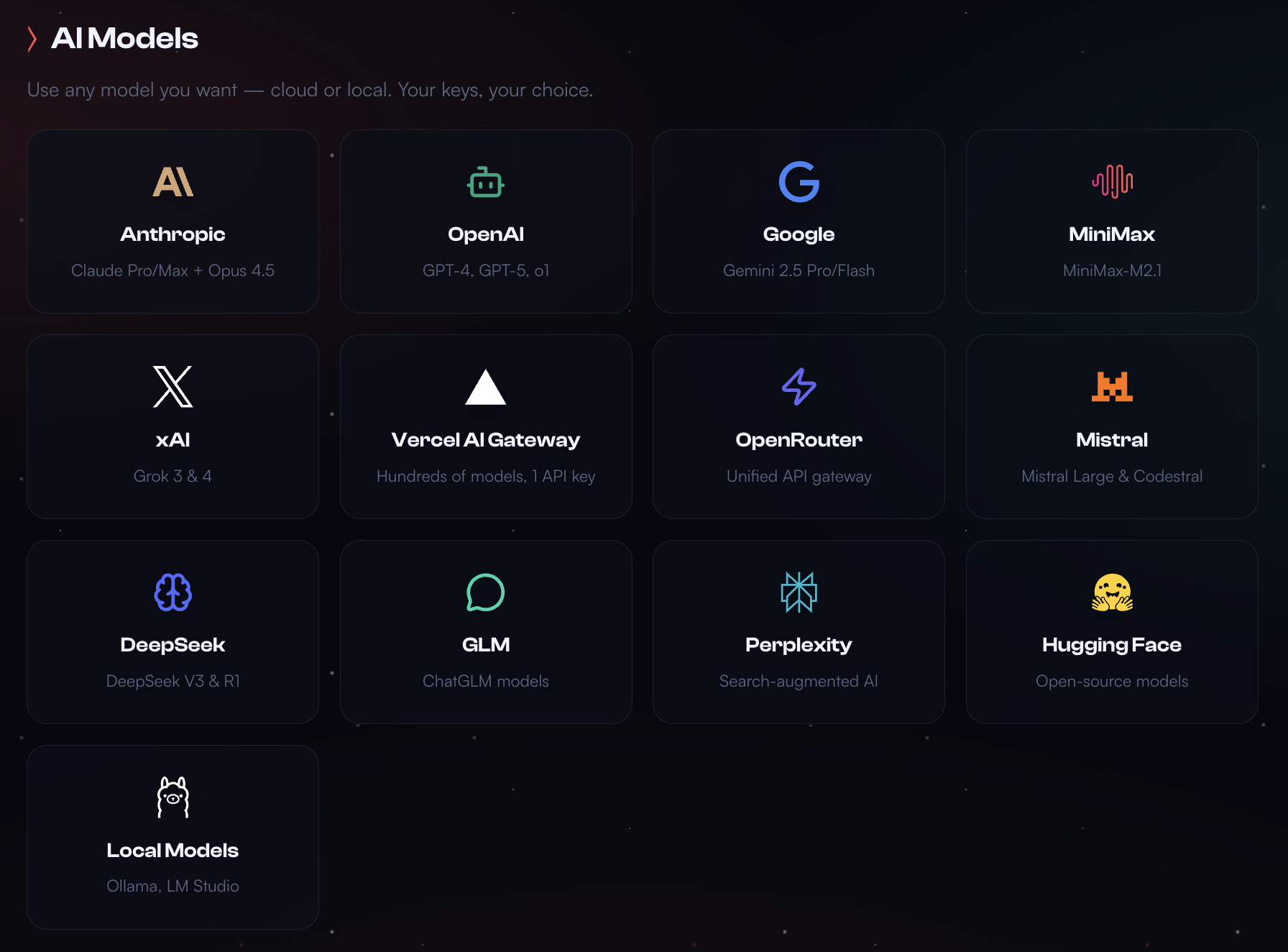Click the OpenAI robot icon
Image resolution: width=1288 pixels, height=952 pixels.
tap(486, 182)
